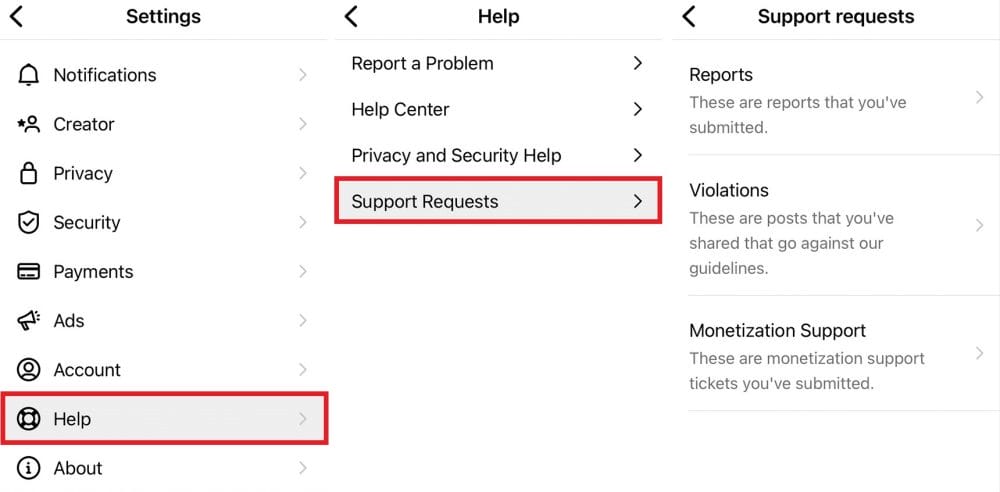The width and height of the screenshot is (1000, 492).
Task: Expand the Violations chevron arrow
Action: point(980,225)
